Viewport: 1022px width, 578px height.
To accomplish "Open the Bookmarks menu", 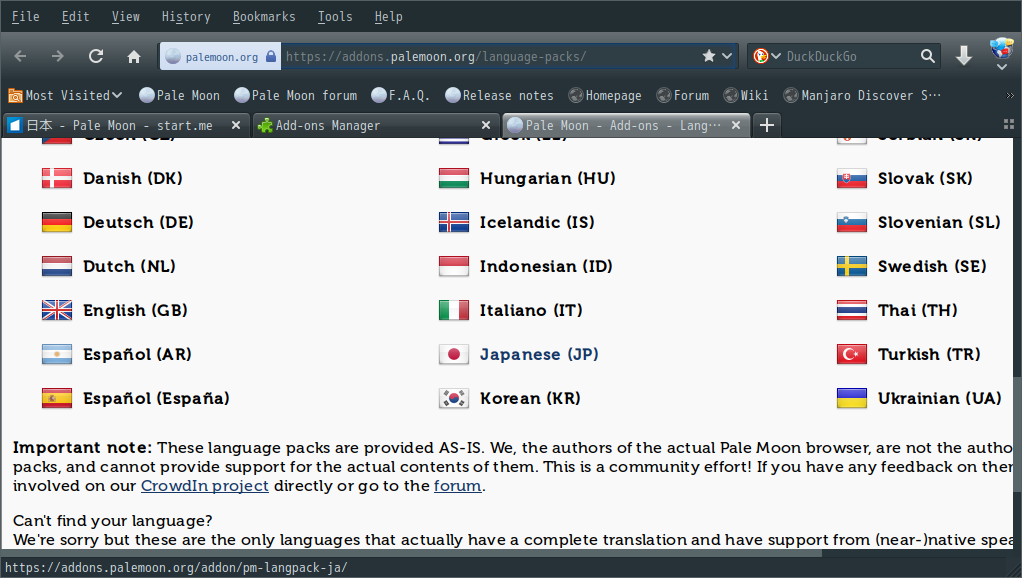I will [x=264, y=16].
